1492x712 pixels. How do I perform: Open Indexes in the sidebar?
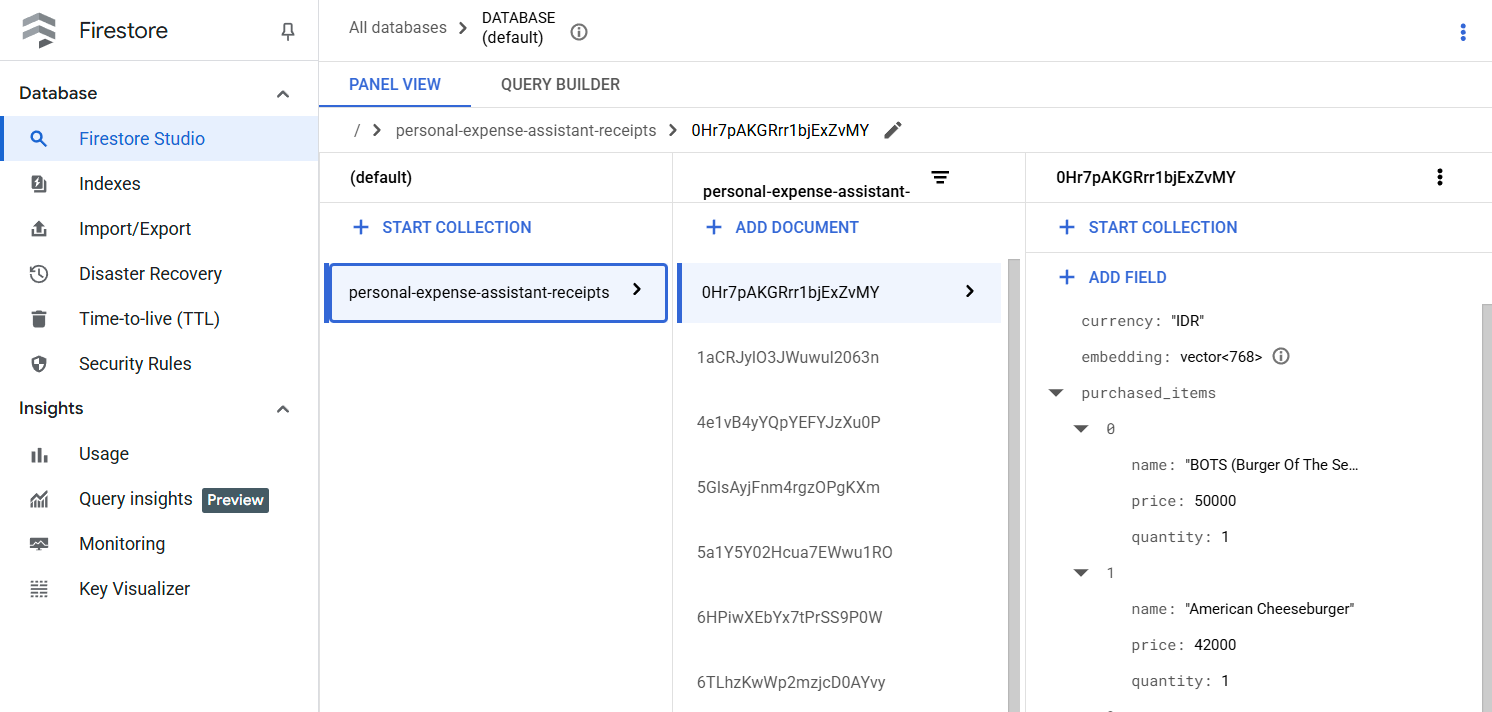coord(110,184)
